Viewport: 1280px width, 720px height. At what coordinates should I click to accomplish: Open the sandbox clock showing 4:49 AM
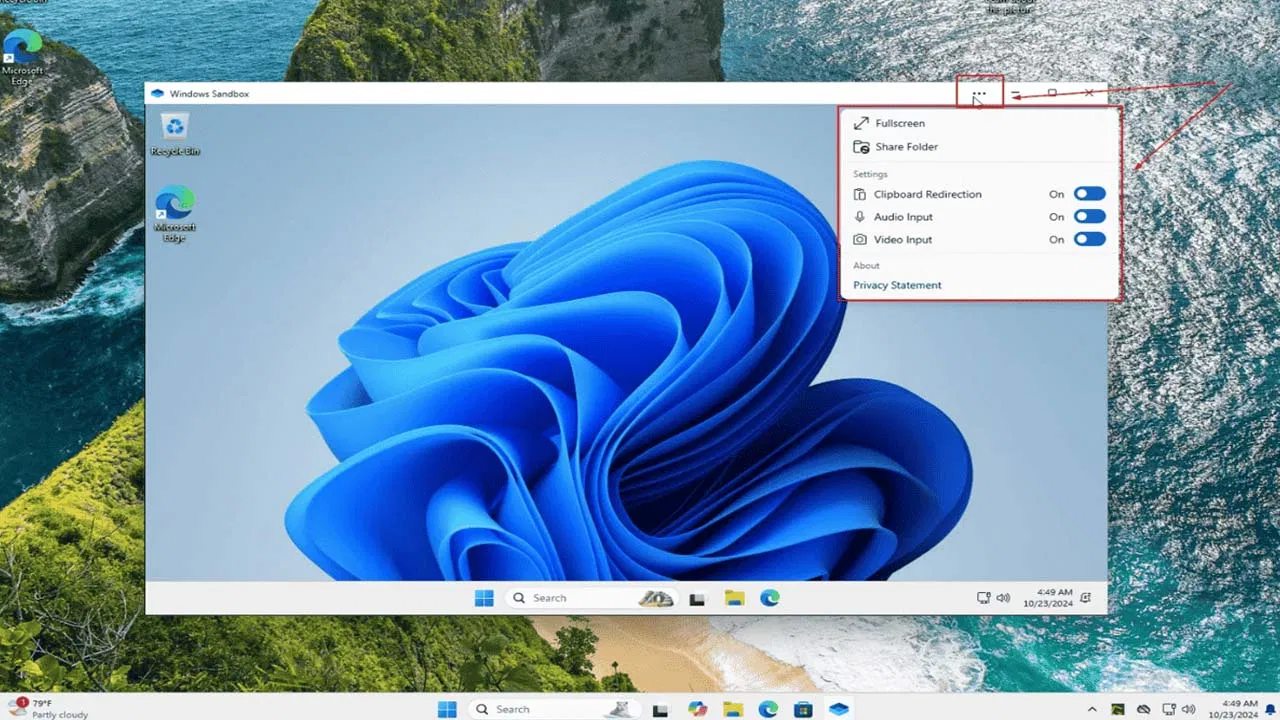[1047, 598]
